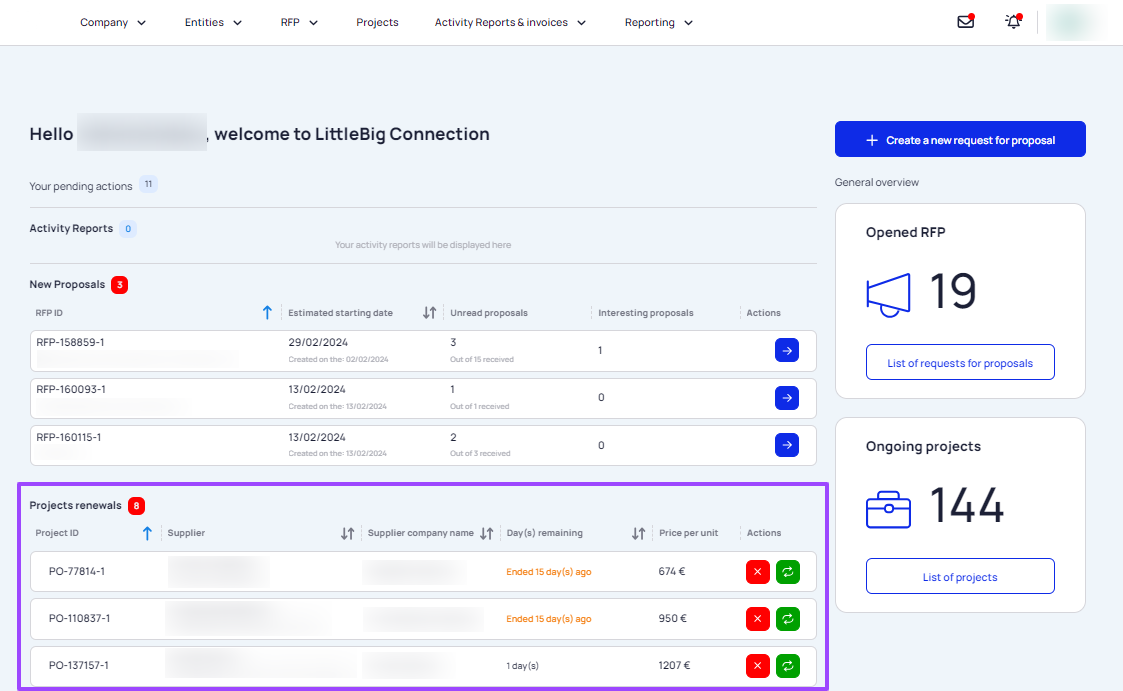Click the Ongoing projects briefcase icon
The width and height of the screenshot is (1123, 691).
[888, 509]
